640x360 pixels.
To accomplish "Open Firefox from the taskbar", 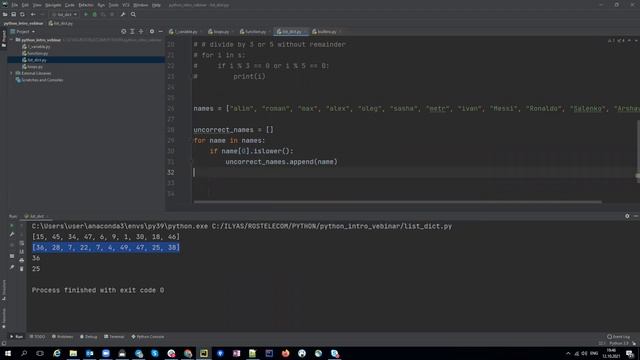I will [285, 353].
